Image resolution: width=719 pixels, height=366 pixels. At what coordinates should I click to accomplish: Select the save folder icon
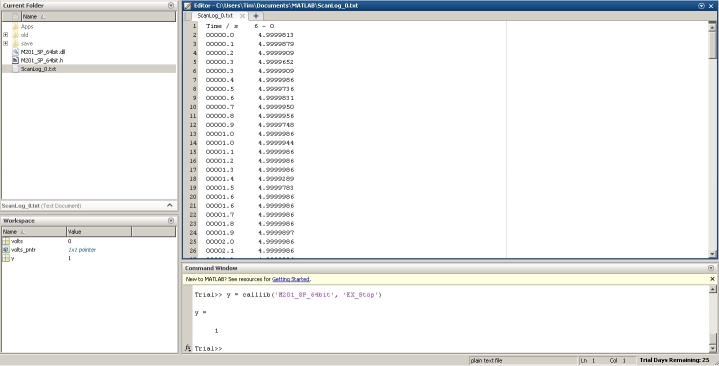pyautogui.click(x=16, y=44)
